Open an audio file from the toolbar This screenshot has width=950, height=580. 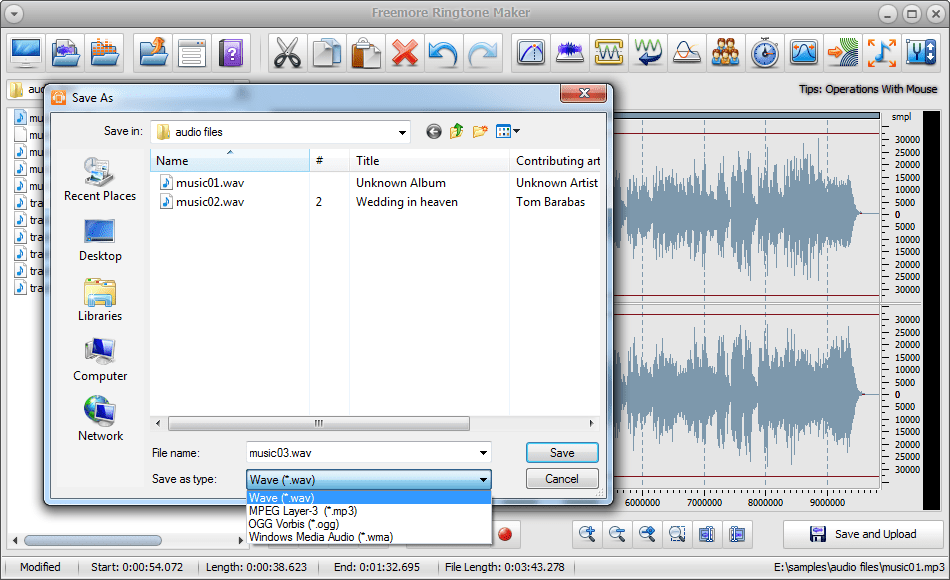65,52
